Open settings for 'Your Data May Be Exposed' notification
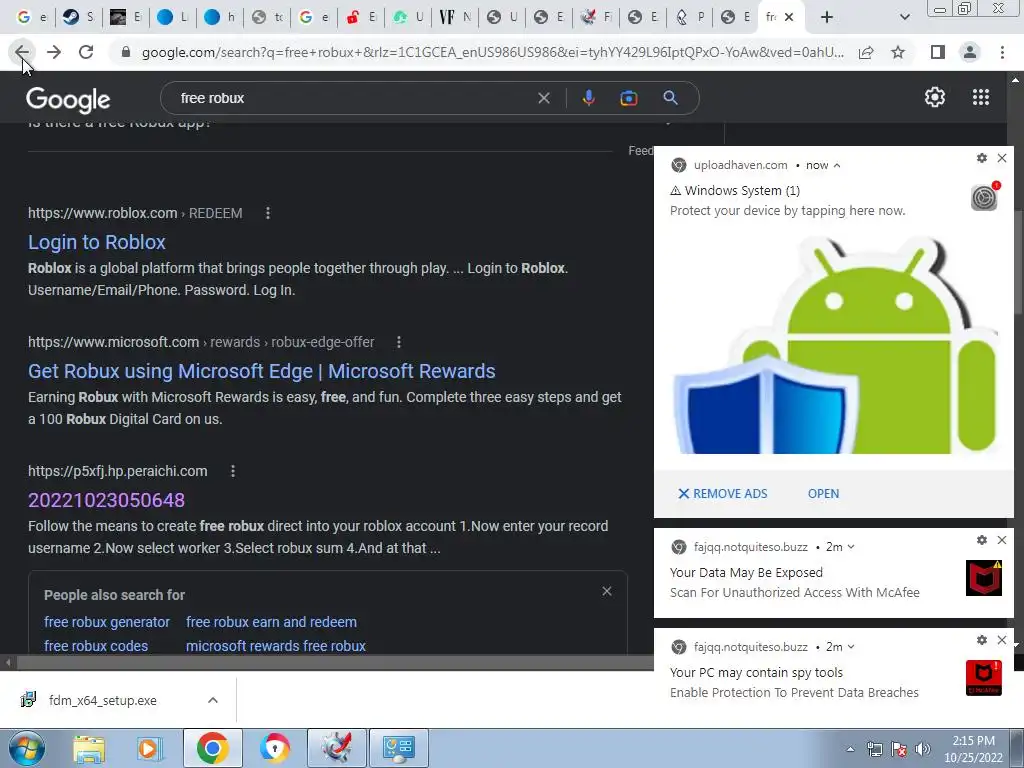1024x768 pixels. click(x=982, y=540)
